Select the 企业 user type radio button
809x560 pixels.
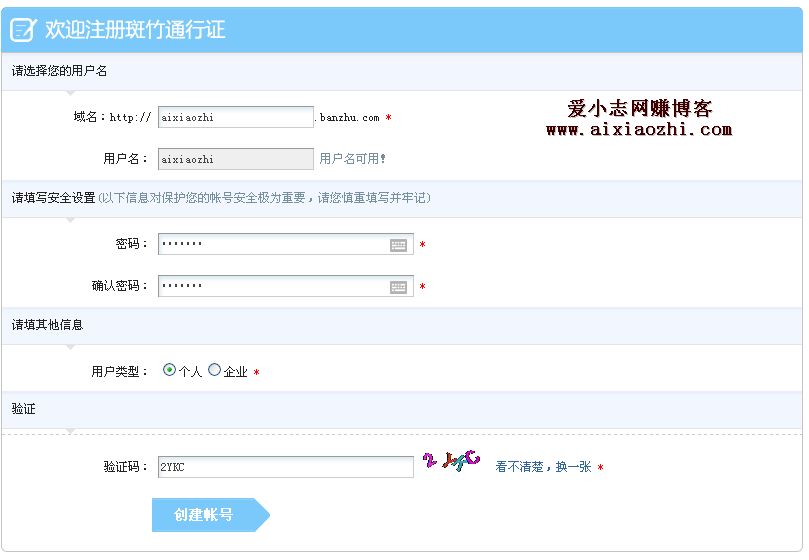(x=214, y=370)
